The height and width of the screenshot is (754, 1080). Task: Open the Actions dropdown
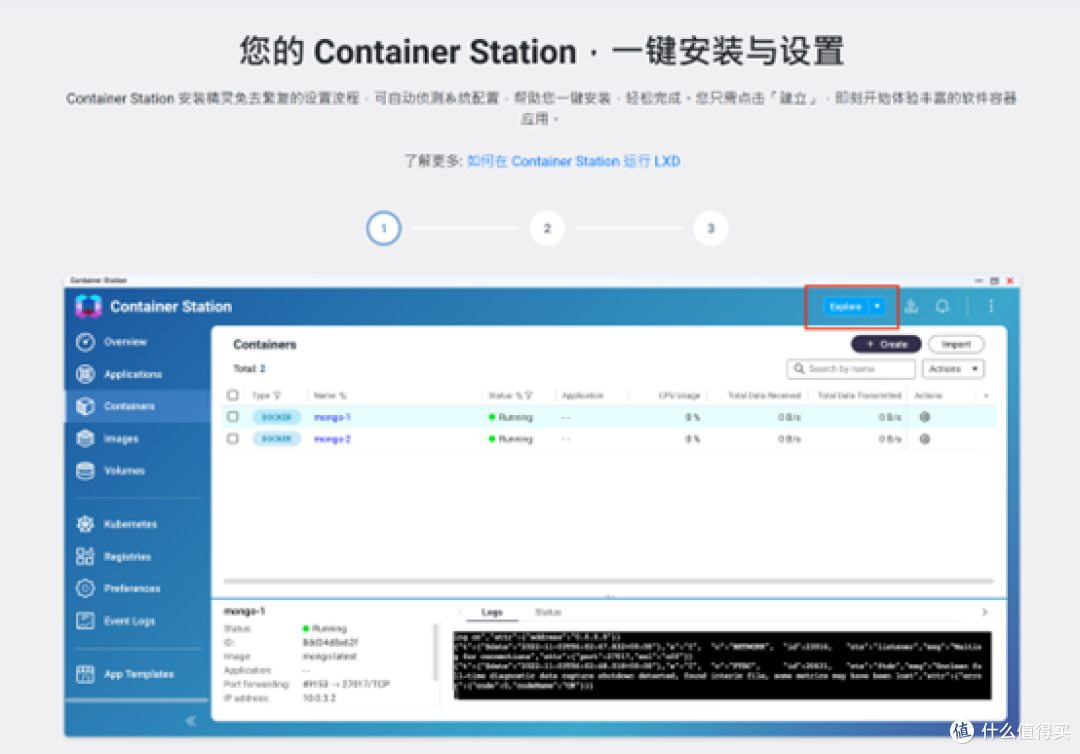(x=953, y=369)
